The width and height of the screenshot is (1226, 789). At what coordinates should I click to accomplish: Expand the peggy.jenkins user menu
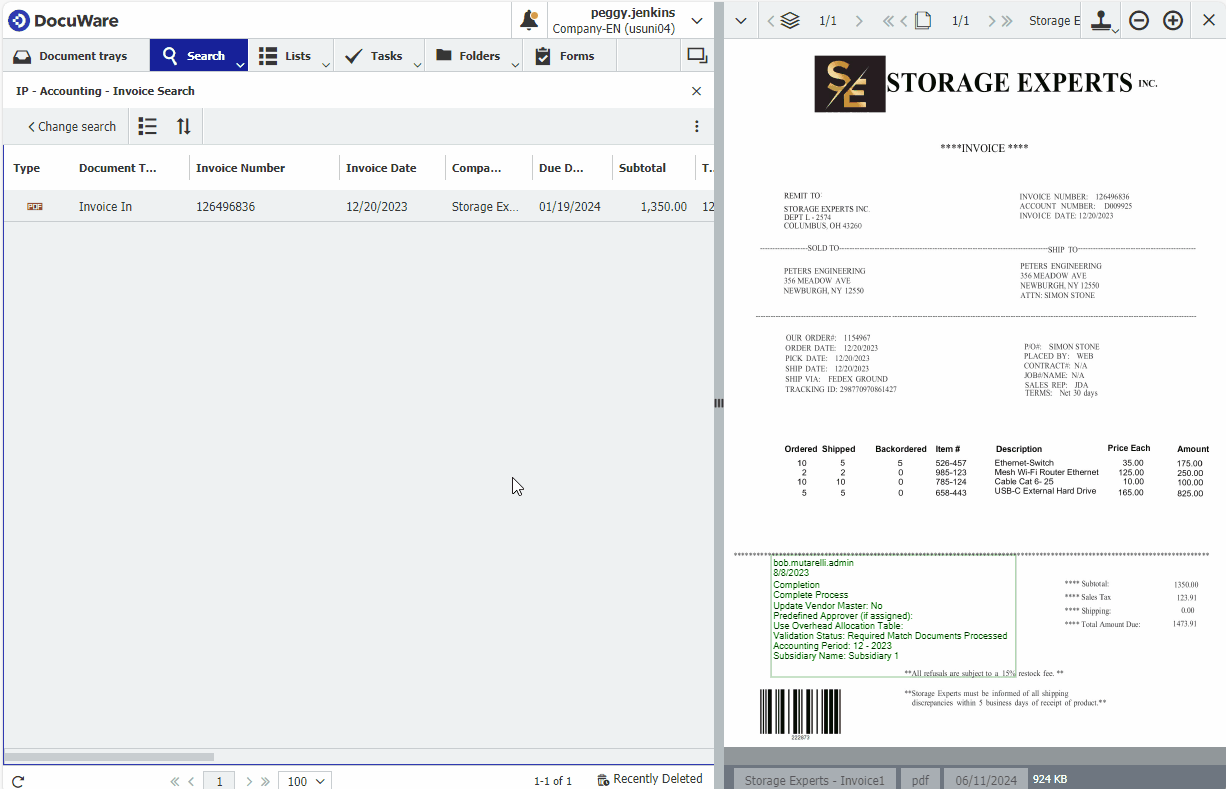pos(697,21)
